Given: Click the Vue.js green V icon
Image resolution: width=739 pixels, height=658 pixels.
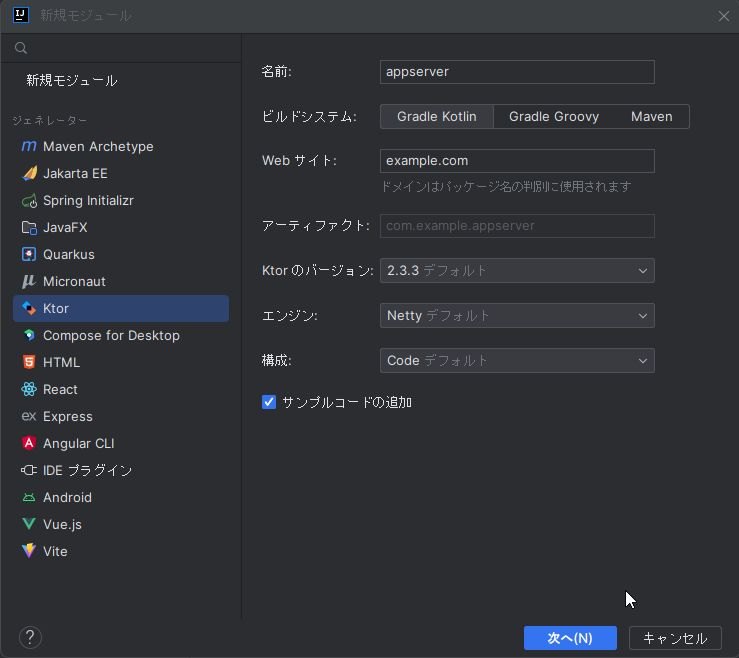Looking at the screenshot, I should point(29,524).
